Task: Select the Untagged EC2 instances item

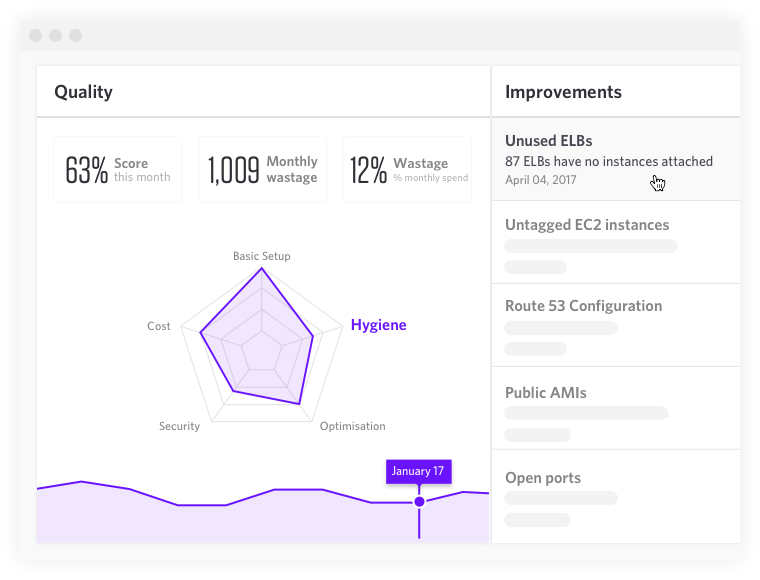Action: (x=616, y=242)
